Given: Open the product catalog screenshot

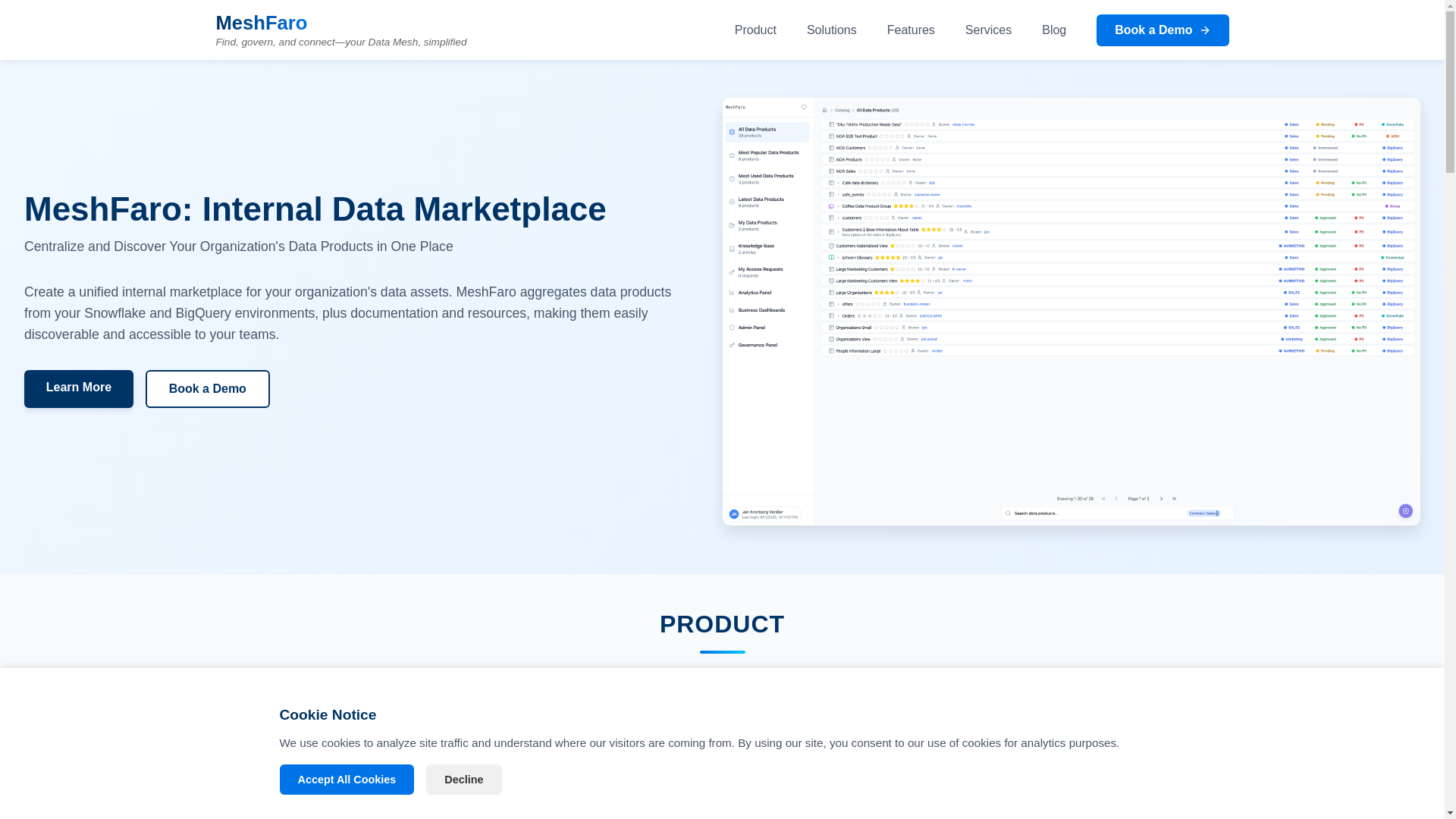Looking at the screenshot, I should coord(1071,312).
